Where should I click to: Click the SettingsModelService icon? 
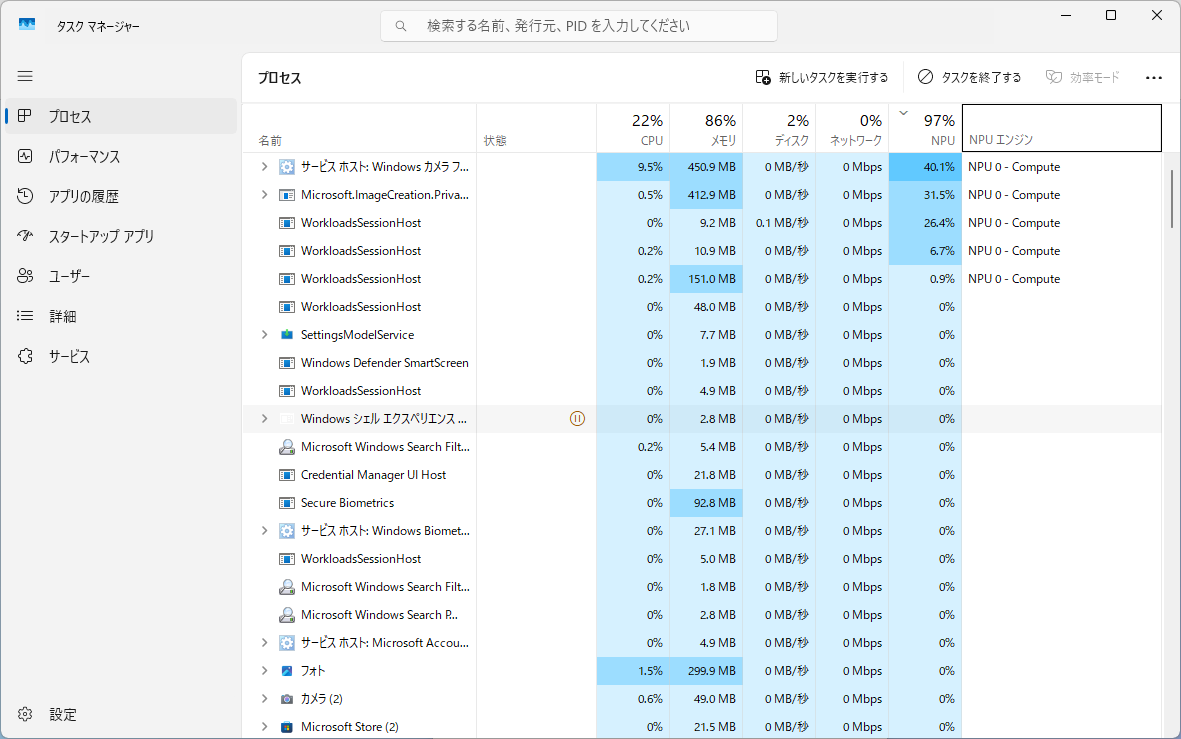[x=287, y=334]
